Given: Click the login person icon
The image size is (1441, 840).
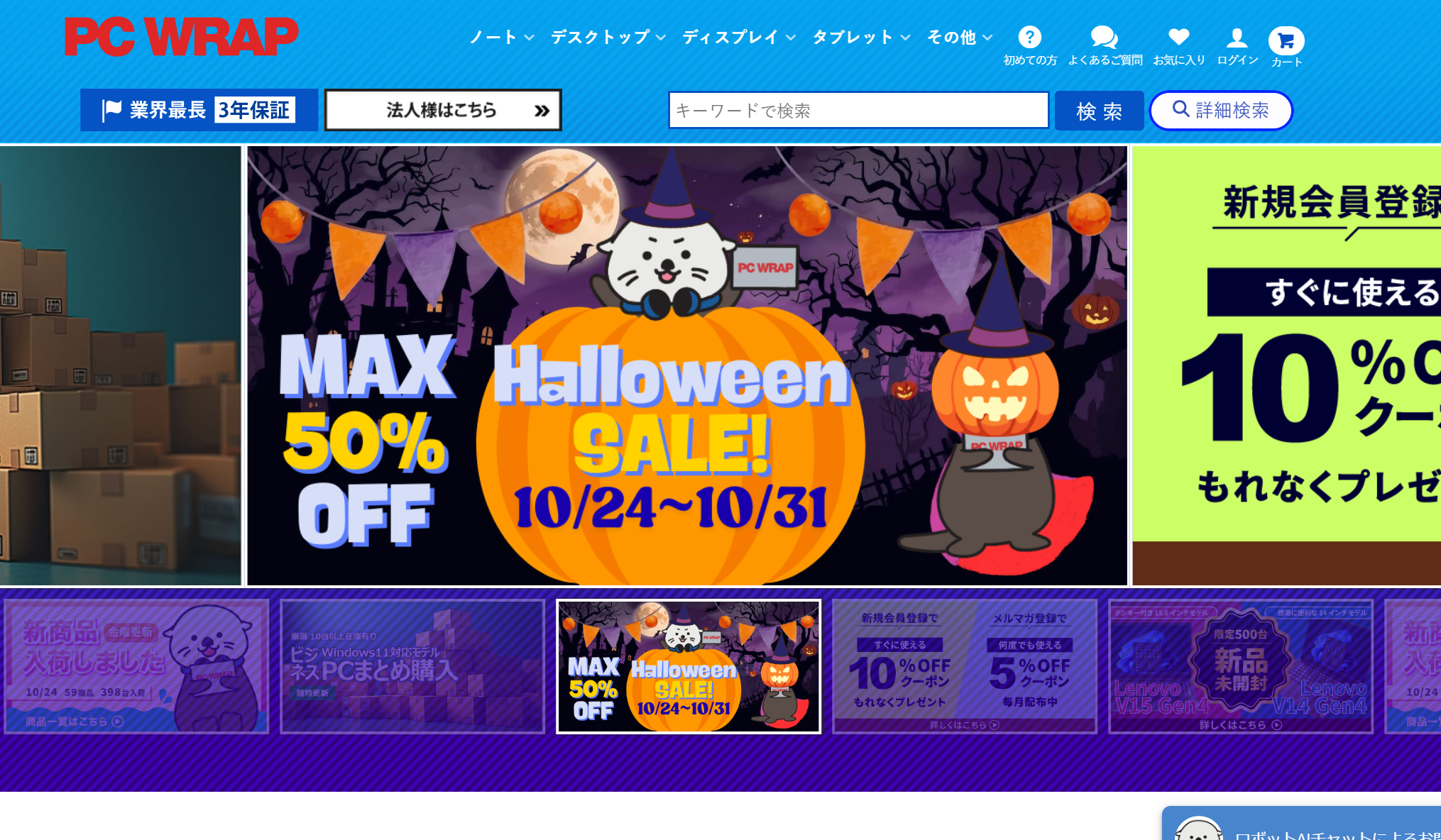Looking at the screenshot, I should [x=1237, y=37].
